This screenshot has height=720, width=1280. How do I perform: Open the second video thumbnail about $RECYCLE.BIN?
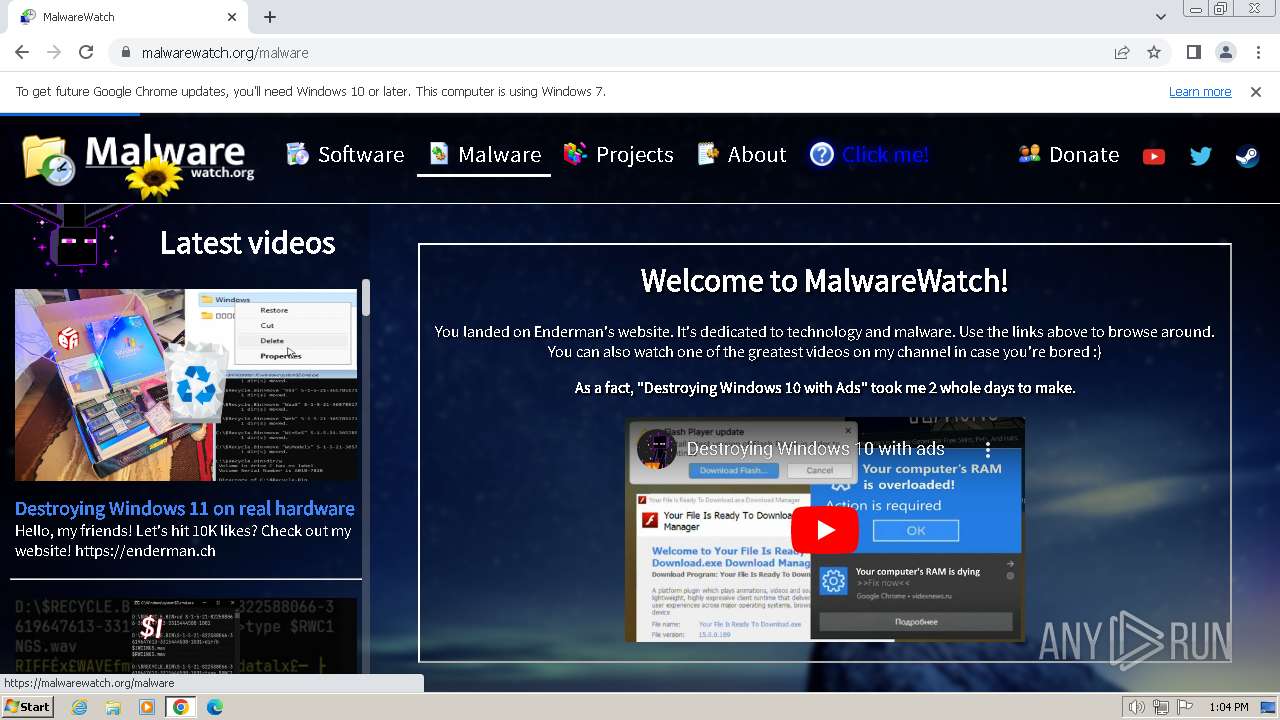(x=186, y=635)
